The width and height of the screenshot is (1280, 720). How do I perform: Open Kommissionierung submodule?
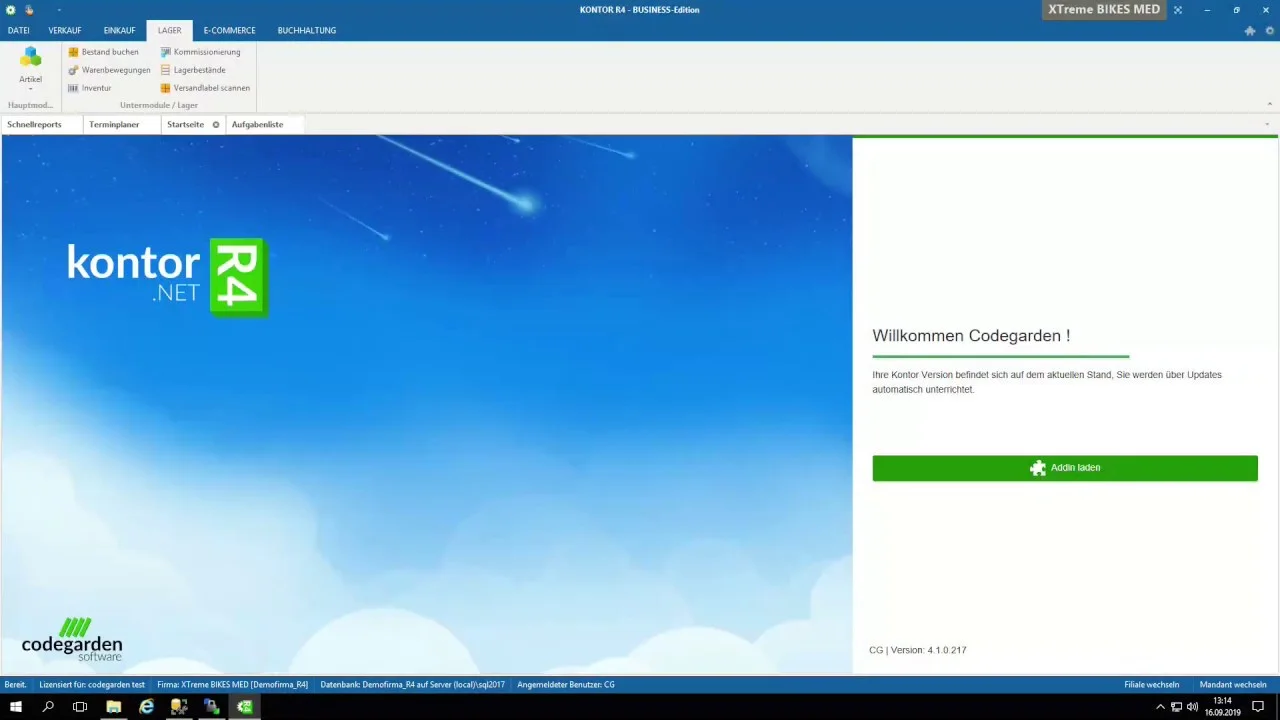(200, 52)
